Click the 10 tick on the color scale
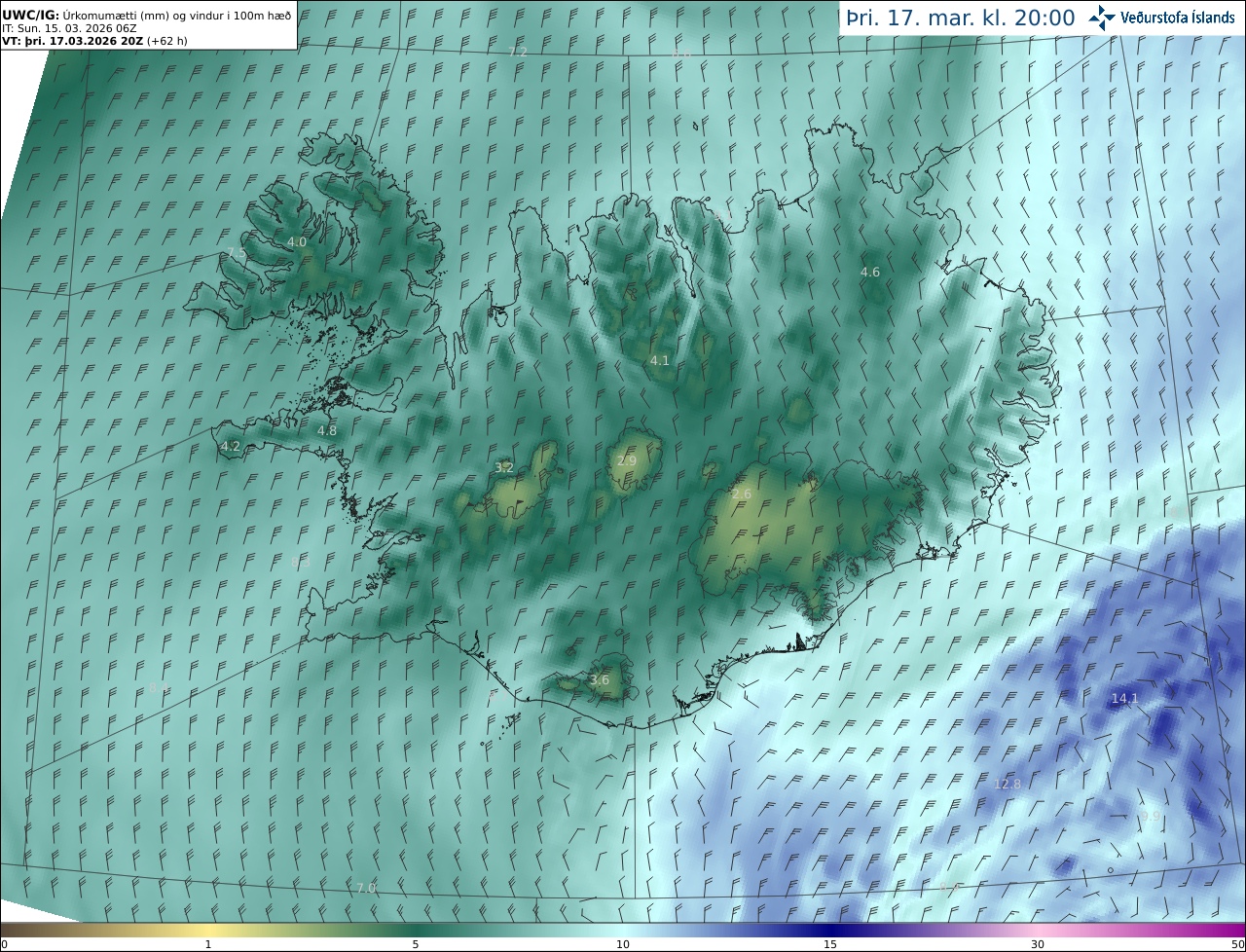This screenshot has height=952, width=1246. pyautogui.click(x=623, y=944)
